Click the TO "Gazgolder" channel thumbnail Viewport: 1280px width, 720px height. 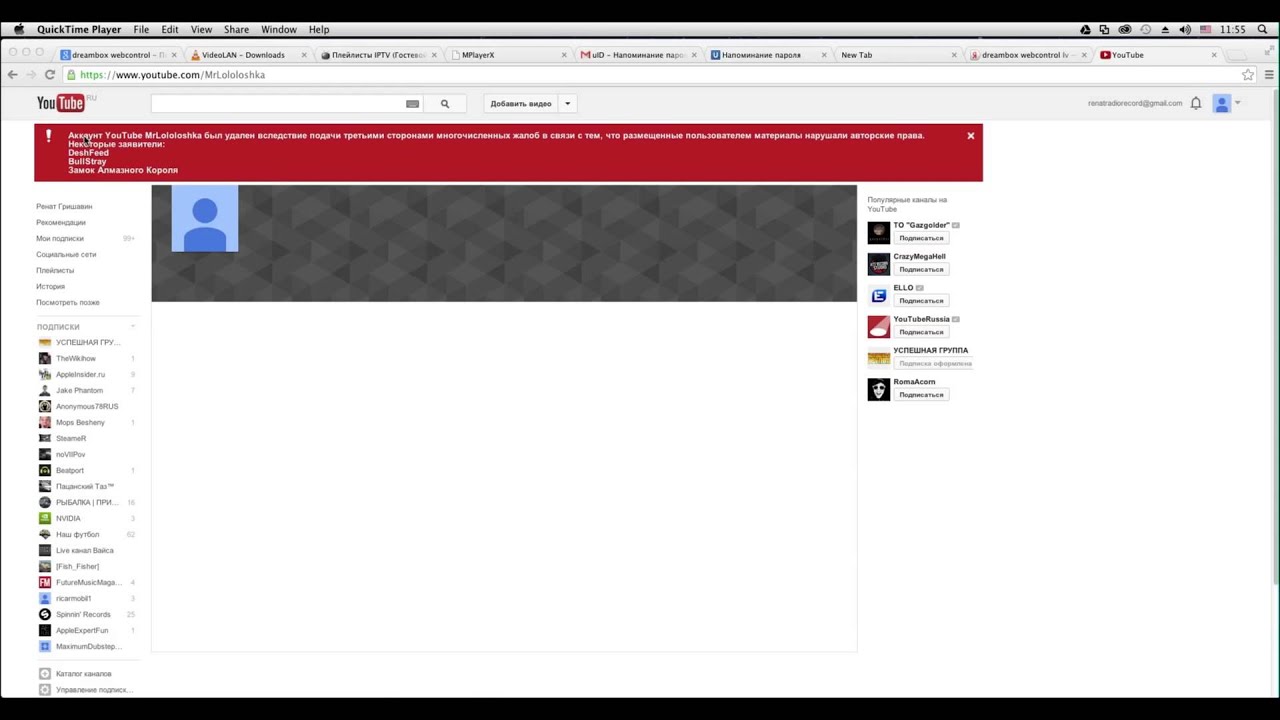point(878,233)
